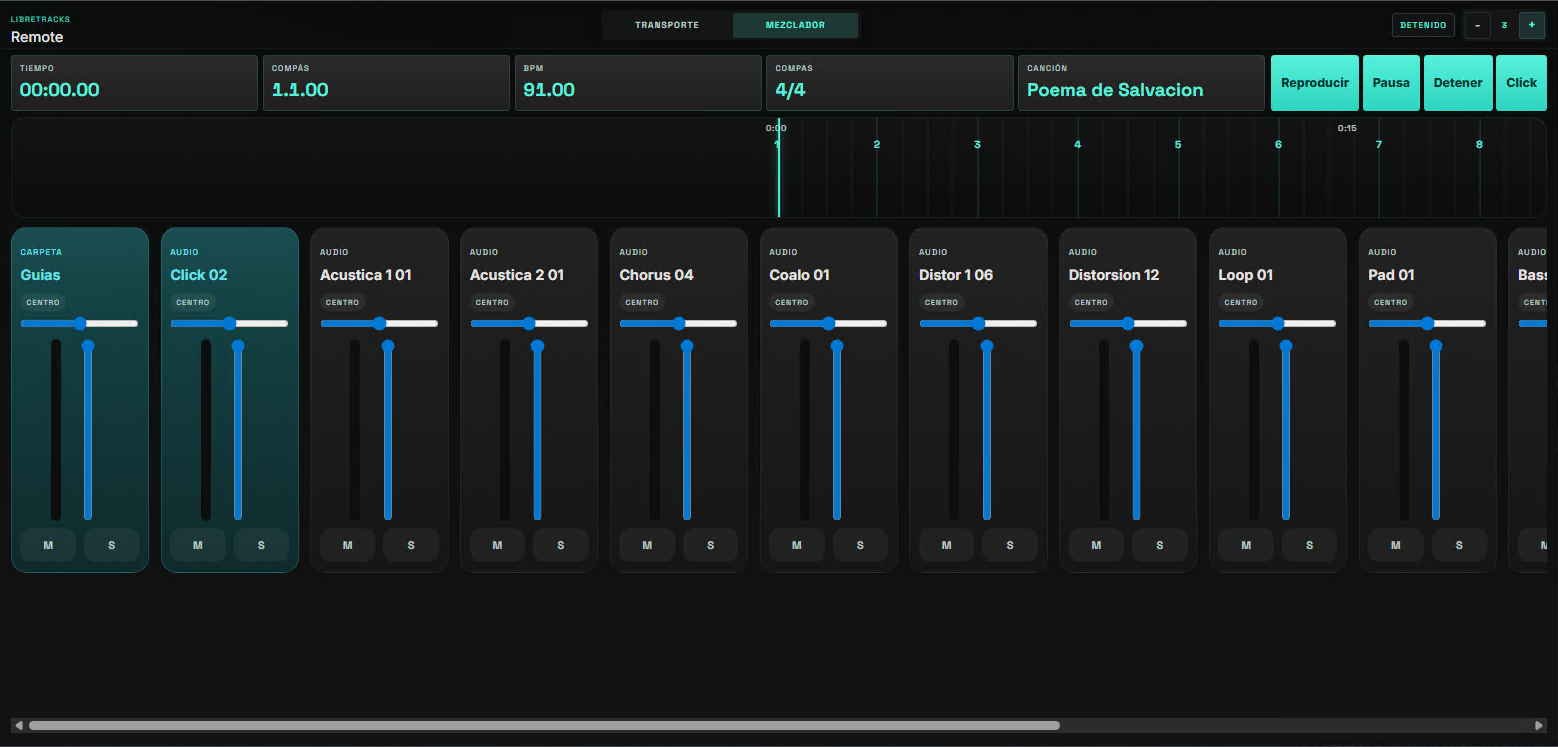This screenshot has width=1558, height=747.
Task: Solo the Click 02 track
Action: coord(261,545)
